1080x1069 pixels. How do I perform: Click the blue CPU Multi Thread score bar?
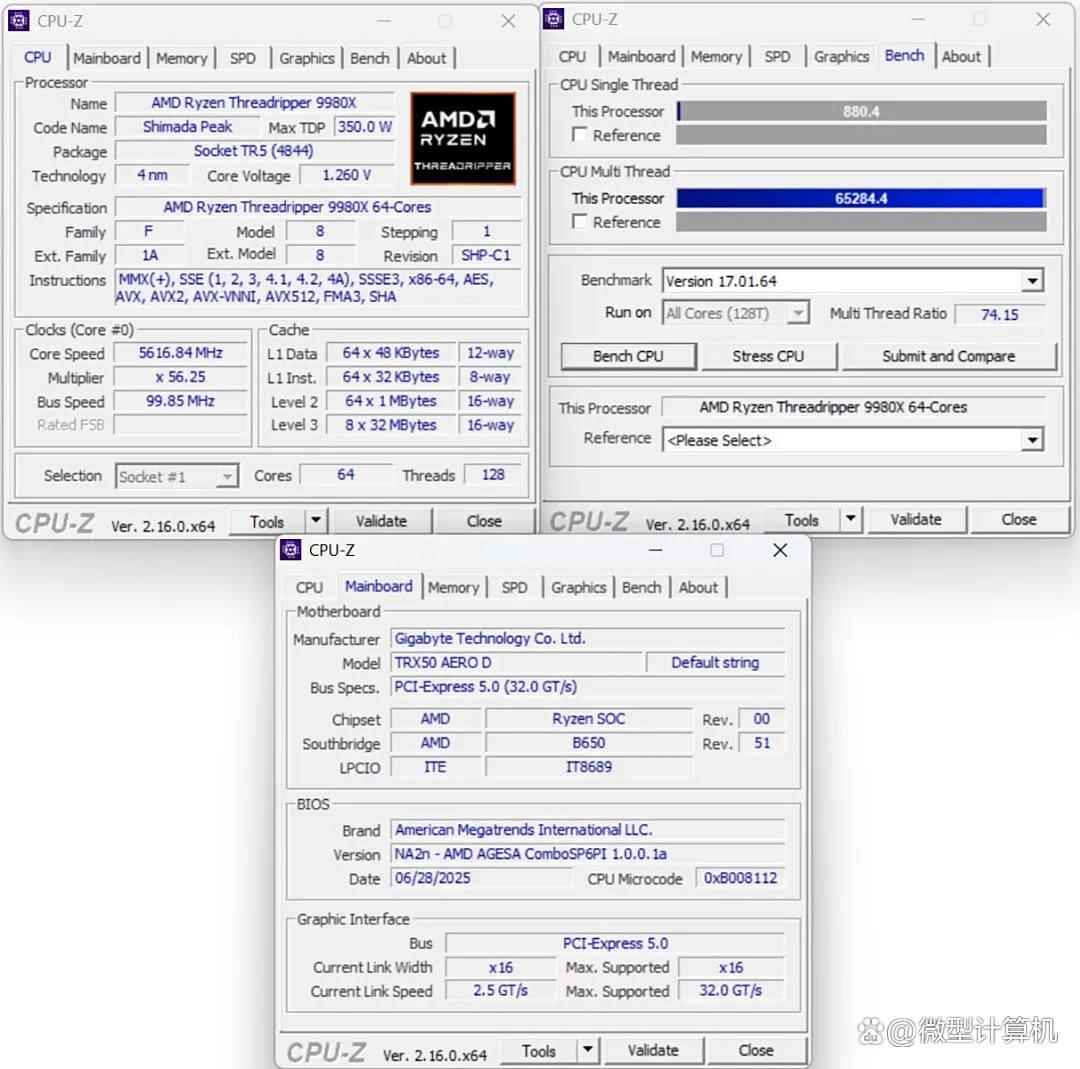860,198
